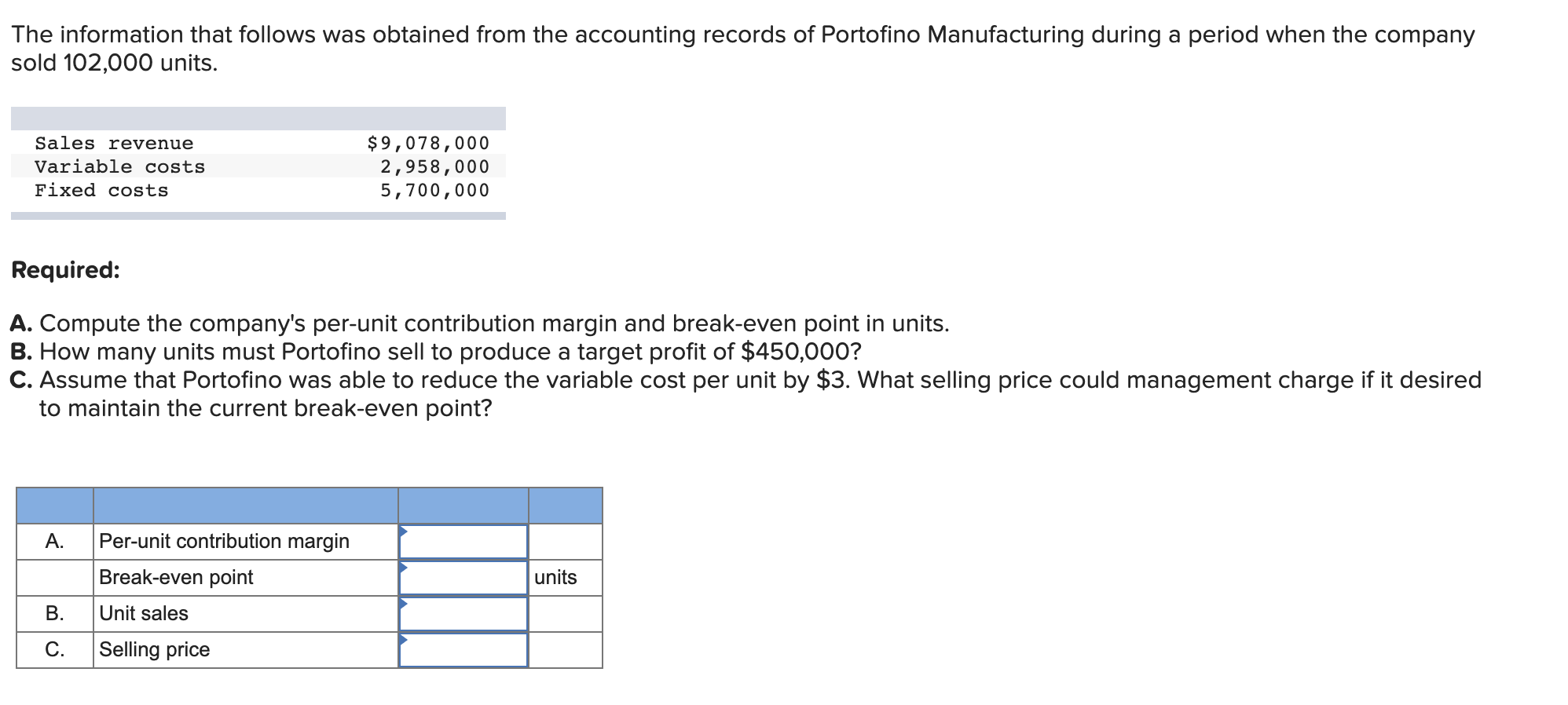This screenshot has height=705, width=1568.
Task: Click the 'Break-even point' label
Action: (x=176, y=578)
